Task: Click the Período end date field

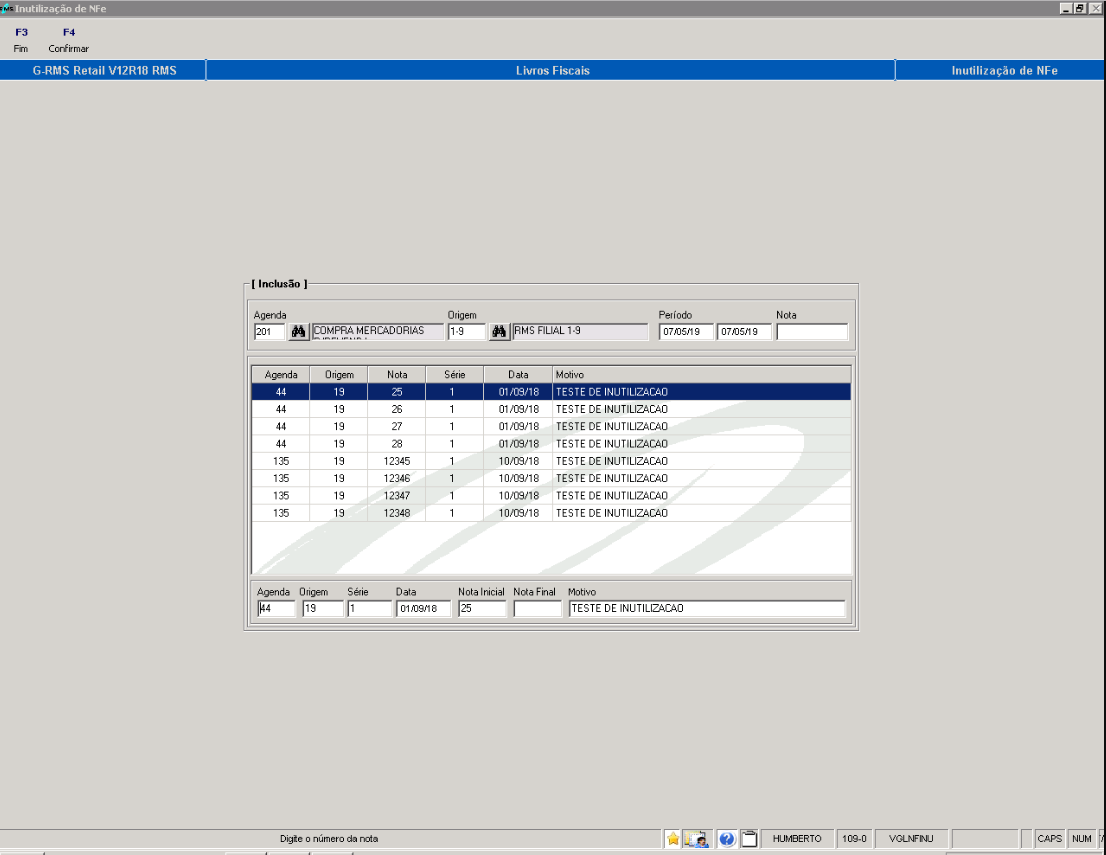Action: (x=744, y=332)
